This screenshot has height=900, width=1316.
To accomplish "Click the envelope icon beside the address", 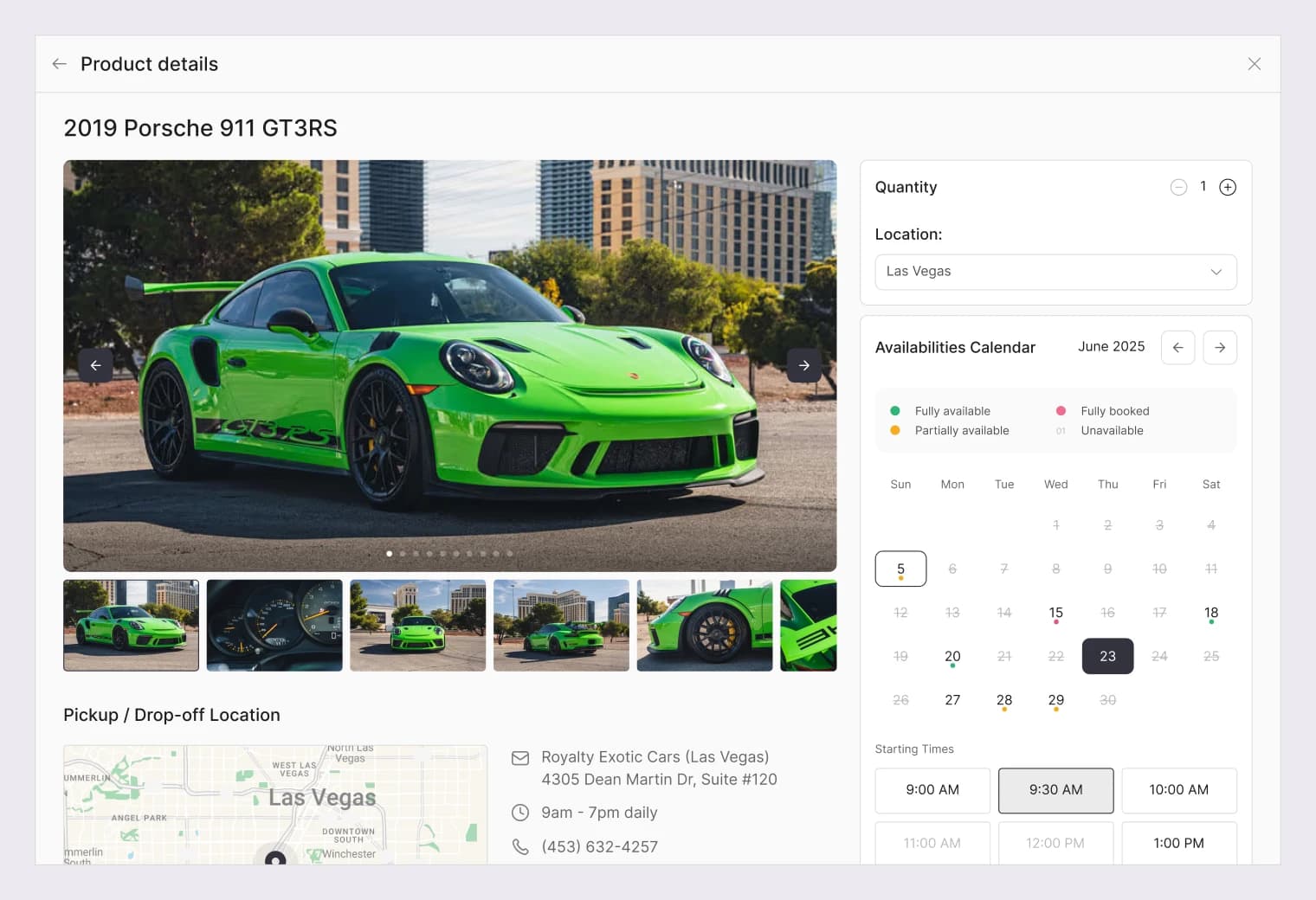I will point(520,758).
